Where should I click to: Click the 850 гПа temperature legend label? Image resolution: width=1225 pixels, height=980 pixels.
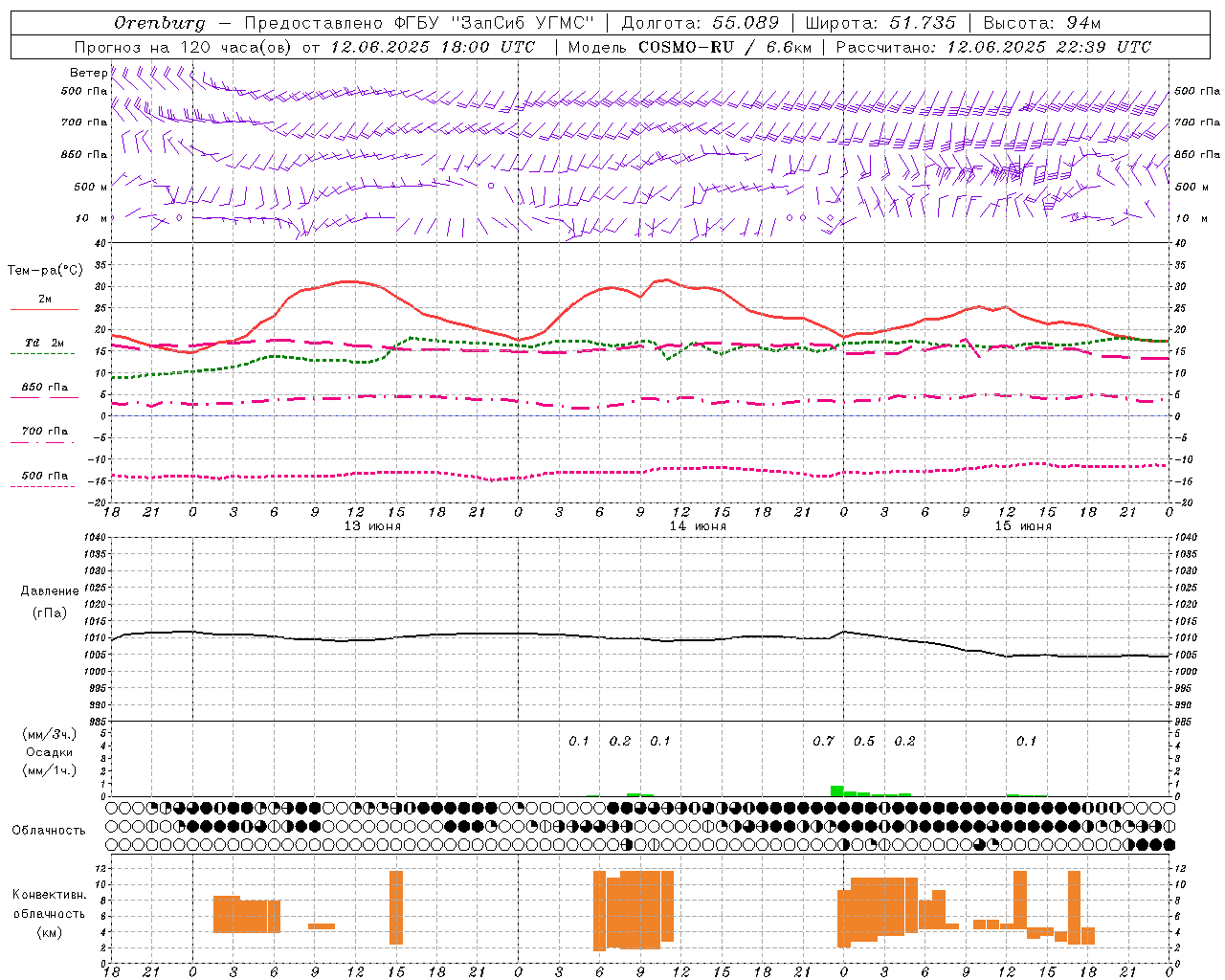point(44,388)
